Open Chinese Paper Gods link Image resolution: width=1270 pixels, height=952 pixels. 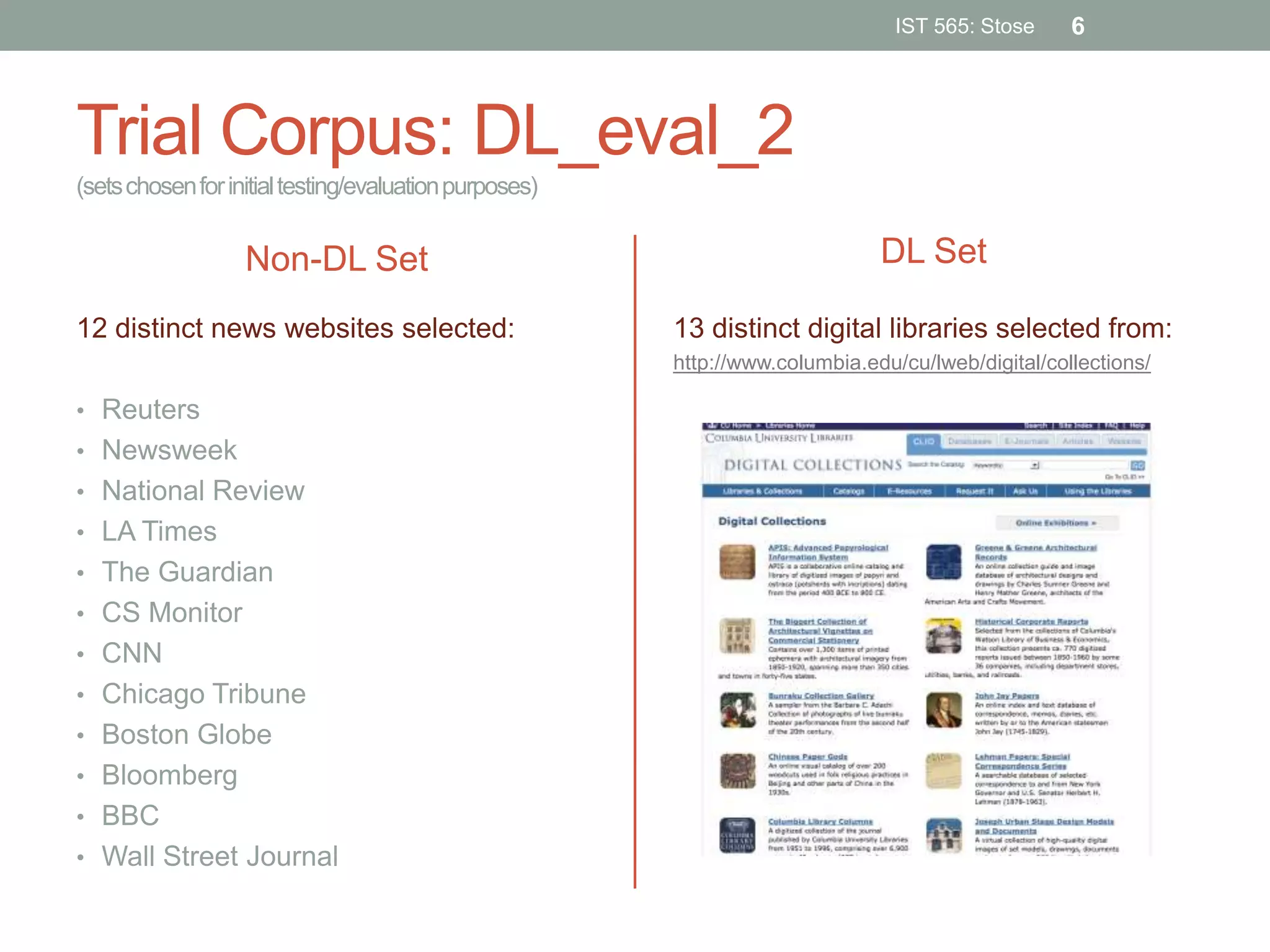(x=807, y=757)
